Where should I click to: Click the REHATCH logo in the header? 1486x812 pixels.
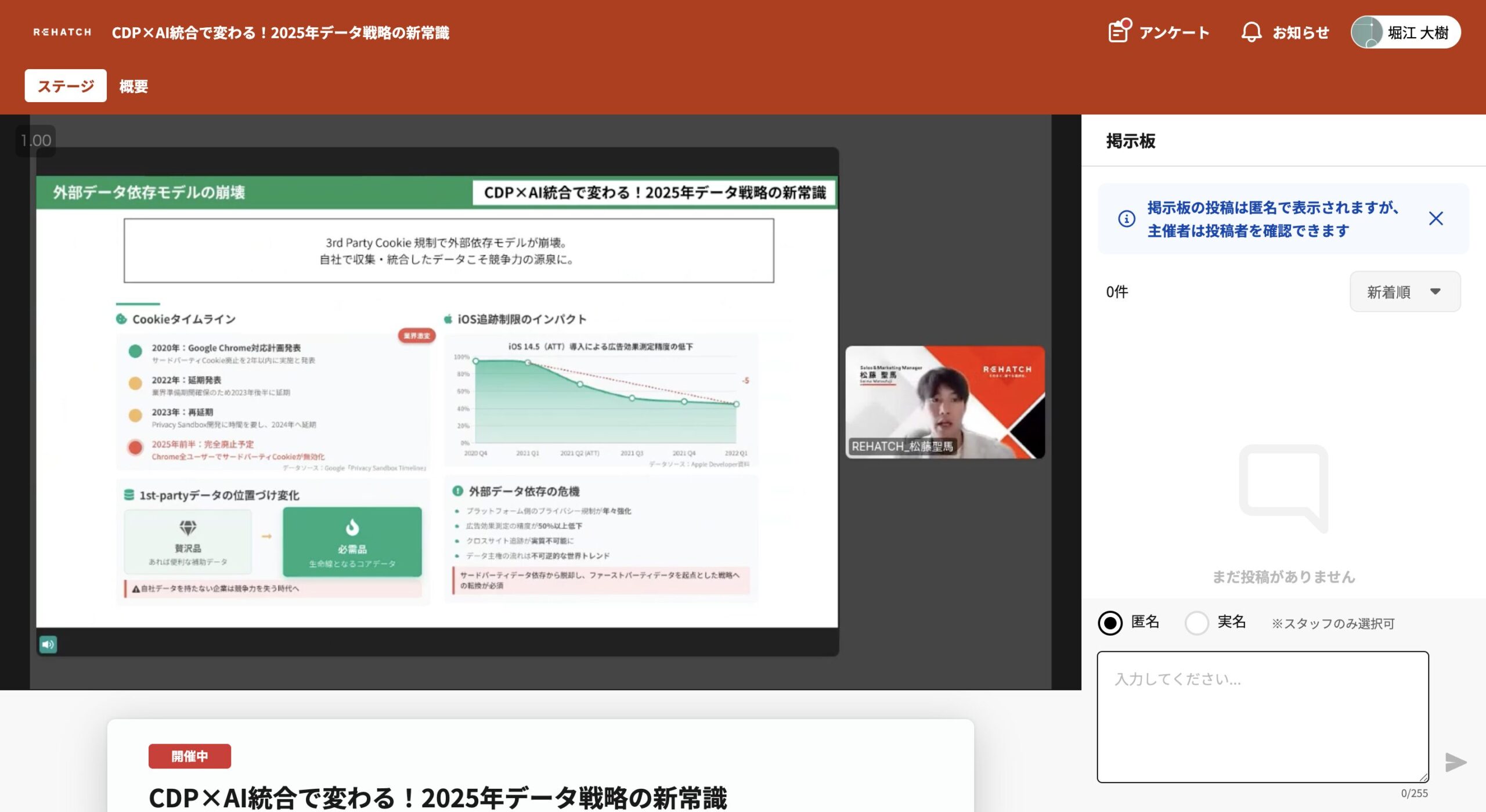pyautogui.click(x=62, y=33)
